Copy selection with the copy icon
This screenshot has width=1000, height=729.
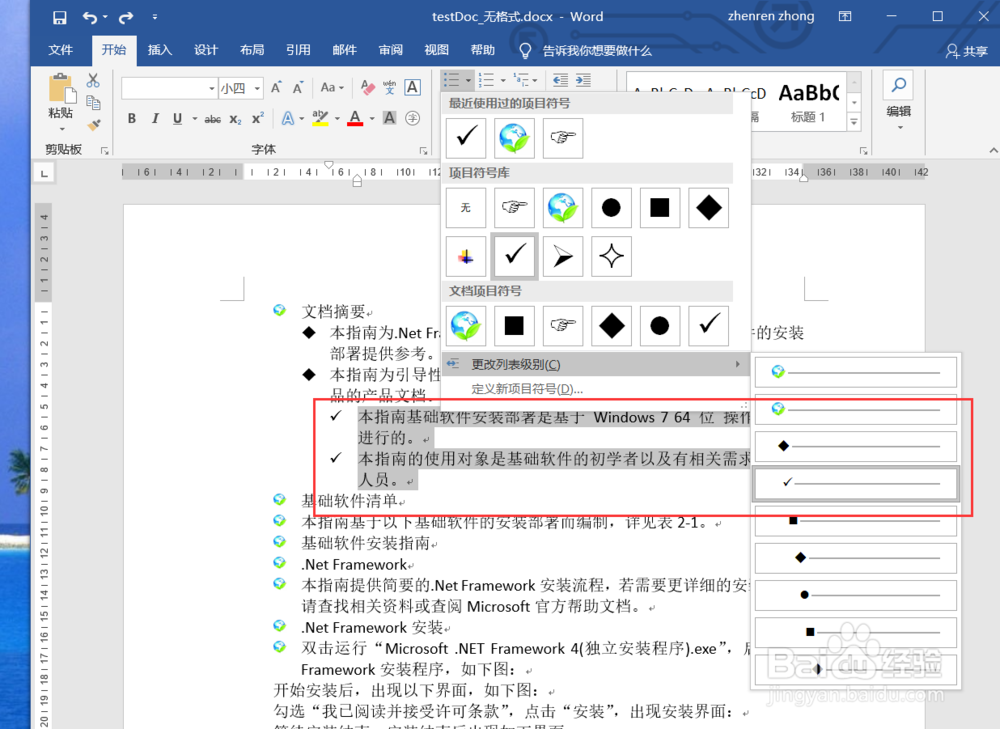(93, 102)
